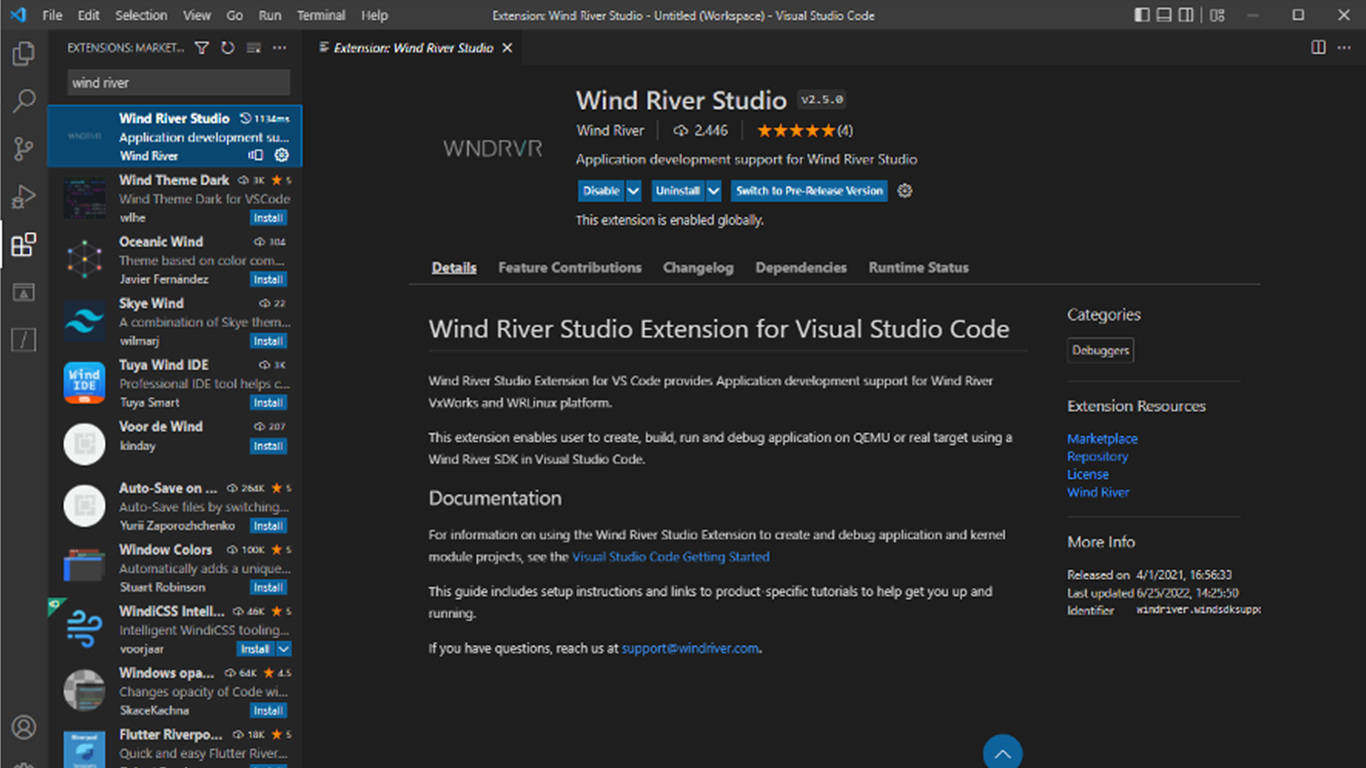Toggle secondary side bar layout icon
Image resolution: width=1366 pixels, height=768 pixels.
1186,15
